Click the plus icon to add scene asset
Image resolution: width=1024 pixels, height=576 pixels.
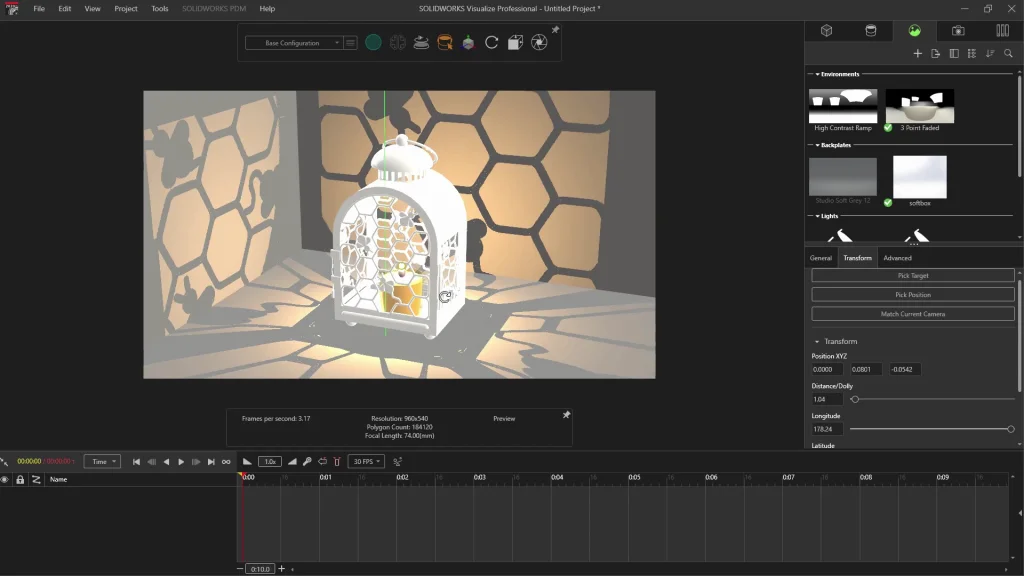917,54
